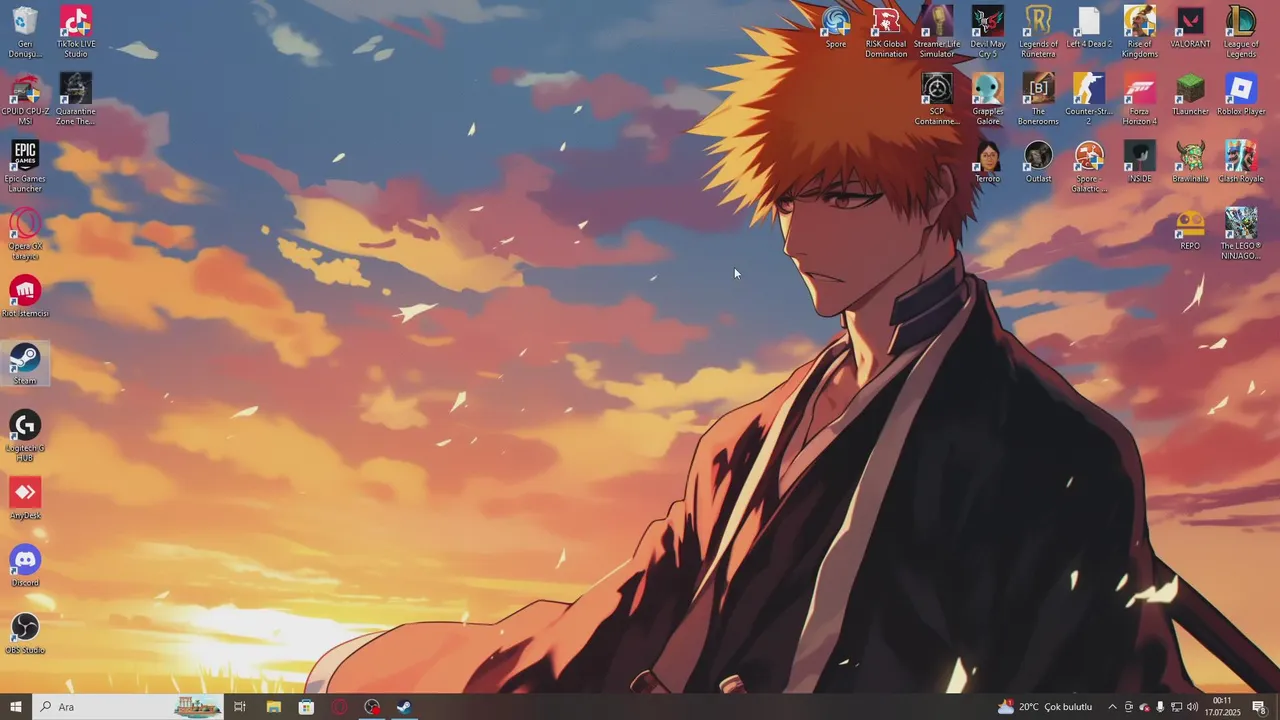Click the Meet Now camera tray icon
Screen dimensions: 1280x720
1129,707
